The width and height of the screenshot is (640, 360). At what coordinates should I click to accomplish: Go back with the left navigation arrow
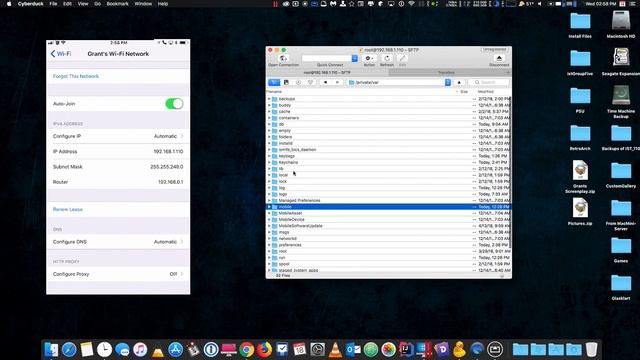tap(325, 82)
